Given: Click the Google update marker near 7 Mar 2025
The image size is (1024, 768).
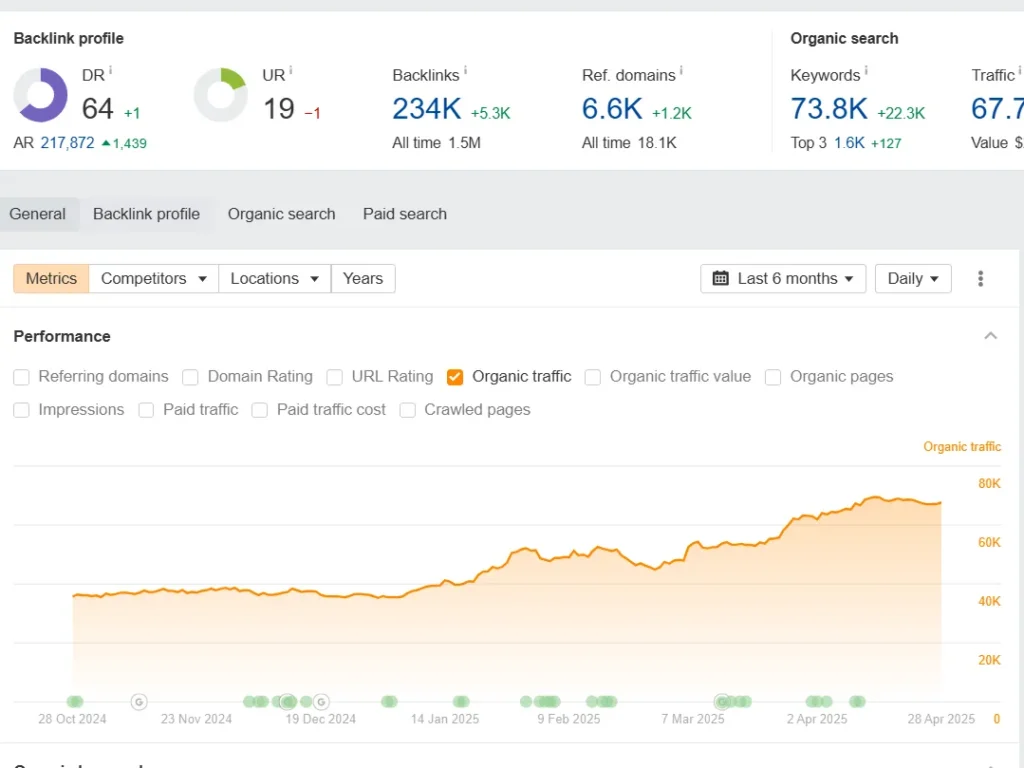Looking at the screenshot, I should [722, 702].
